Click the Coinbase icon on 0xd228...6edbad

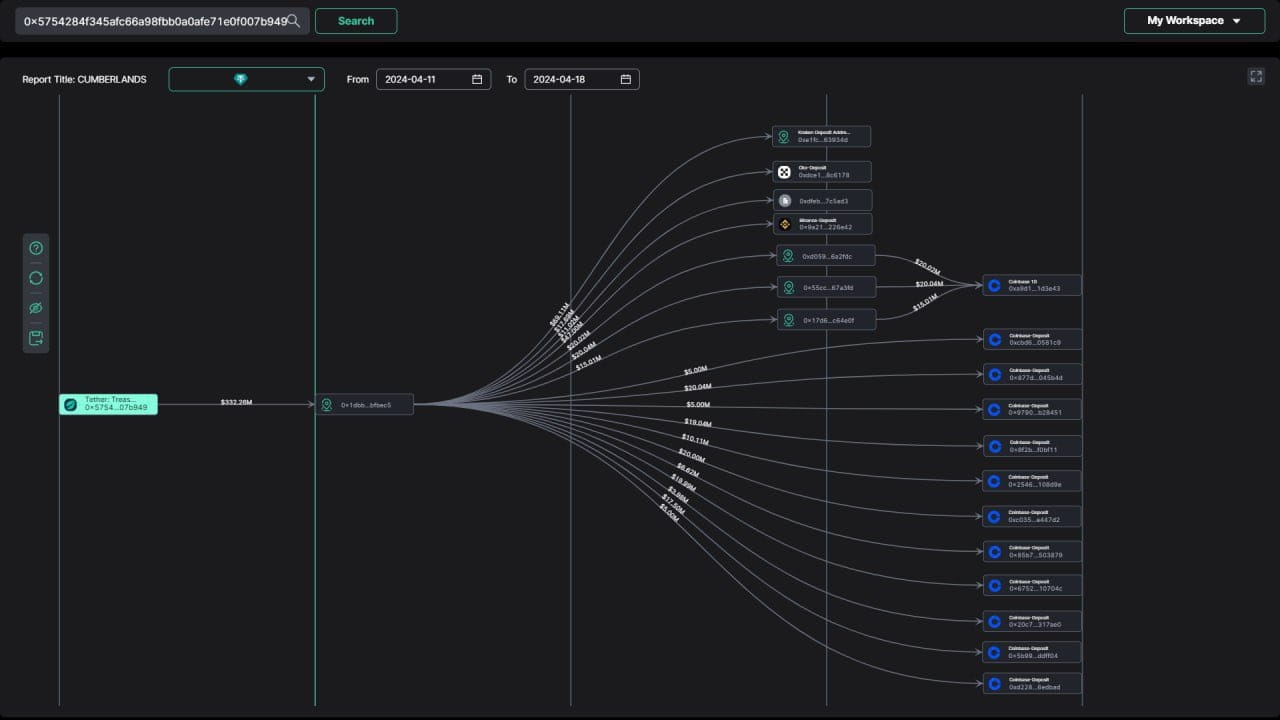point(994,684)
